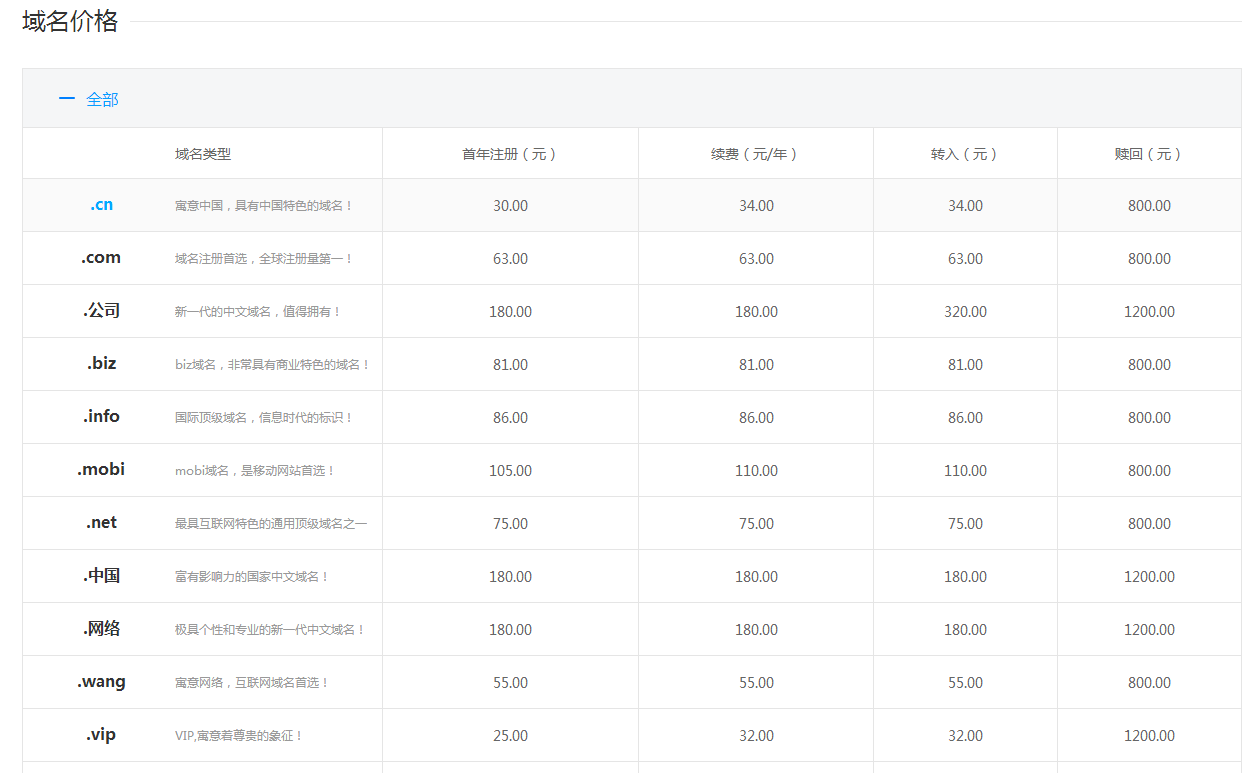Image resolution: width=1247 pixels, height=773 pixels.
Task: Click the .vip domain name
Action: pyautogui.click(x=101, y=735)
